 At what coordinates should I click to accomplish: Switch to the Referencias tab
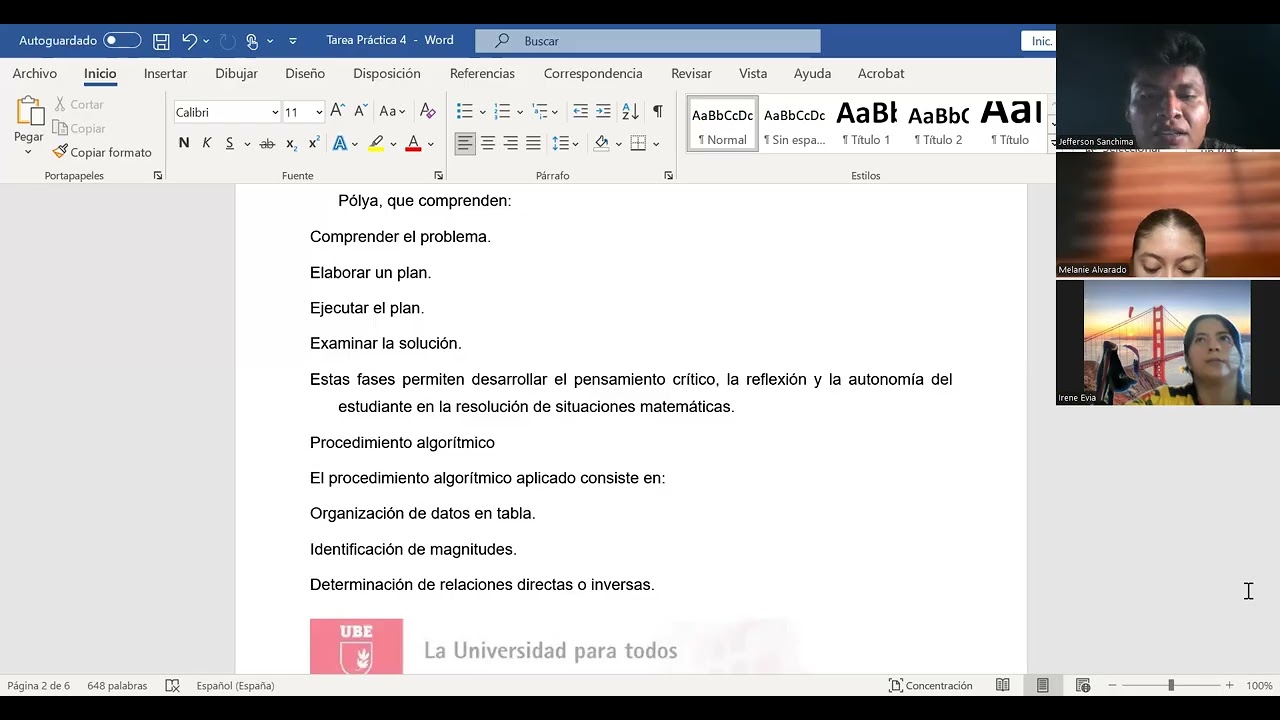482,73
